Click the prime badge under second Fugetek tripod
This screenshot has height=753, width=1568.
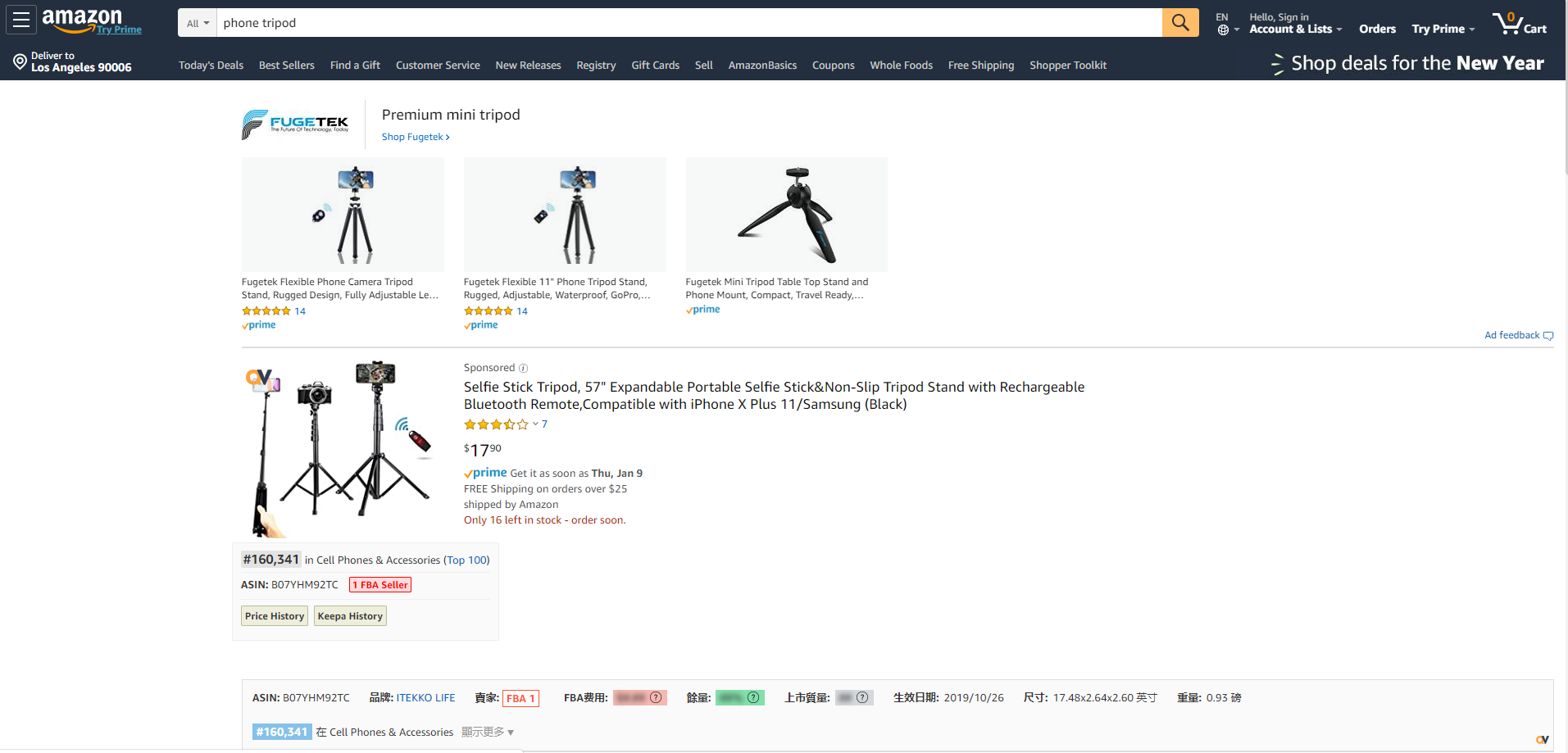(x=481, y=325)
